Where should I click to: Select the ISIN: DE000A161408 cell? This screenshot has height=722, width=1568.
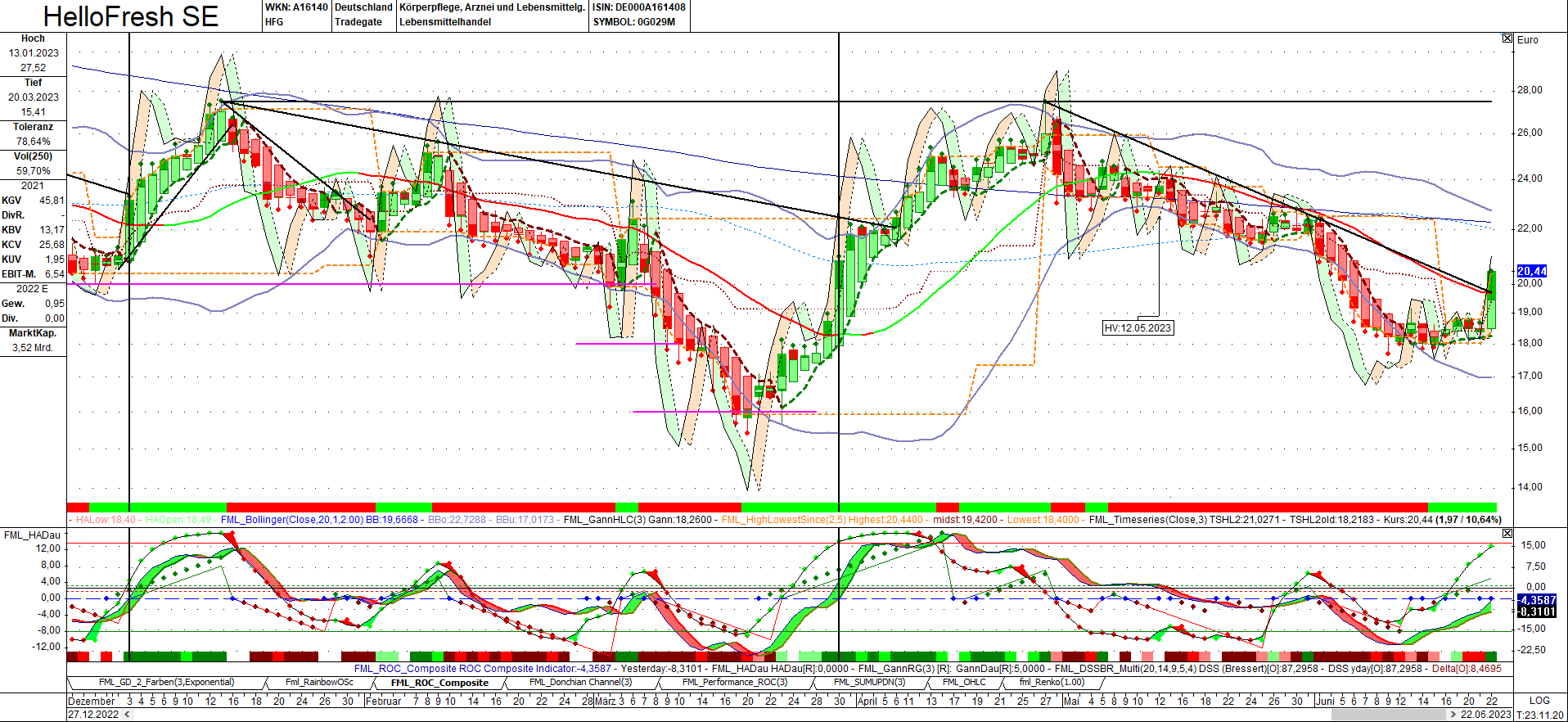tap(639, 7)
